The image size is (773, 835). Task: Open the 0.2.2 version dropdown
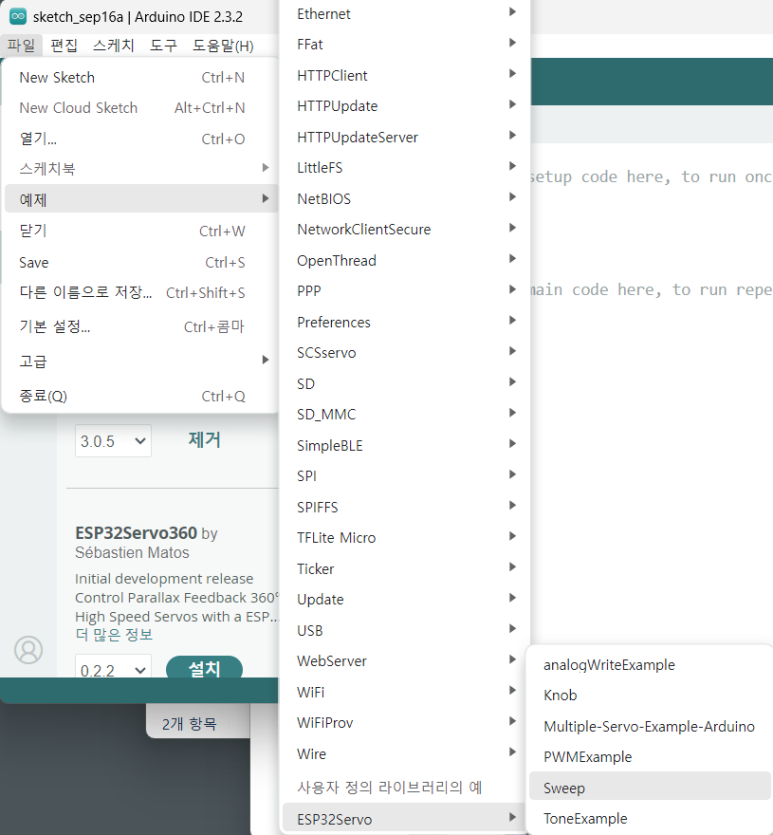point(113,667)
